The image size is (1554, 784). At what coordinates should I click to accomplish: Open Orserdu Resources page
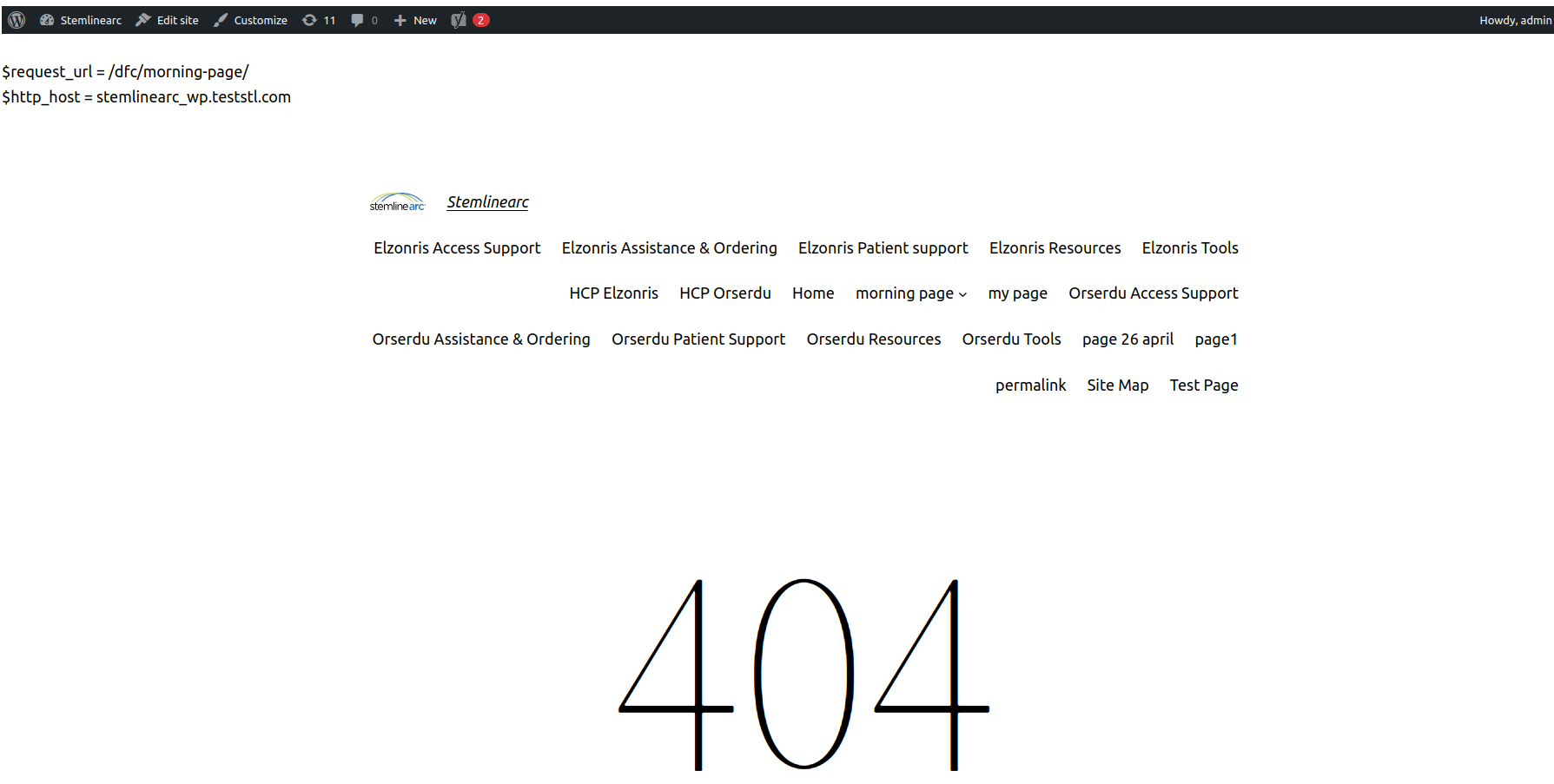873,339
